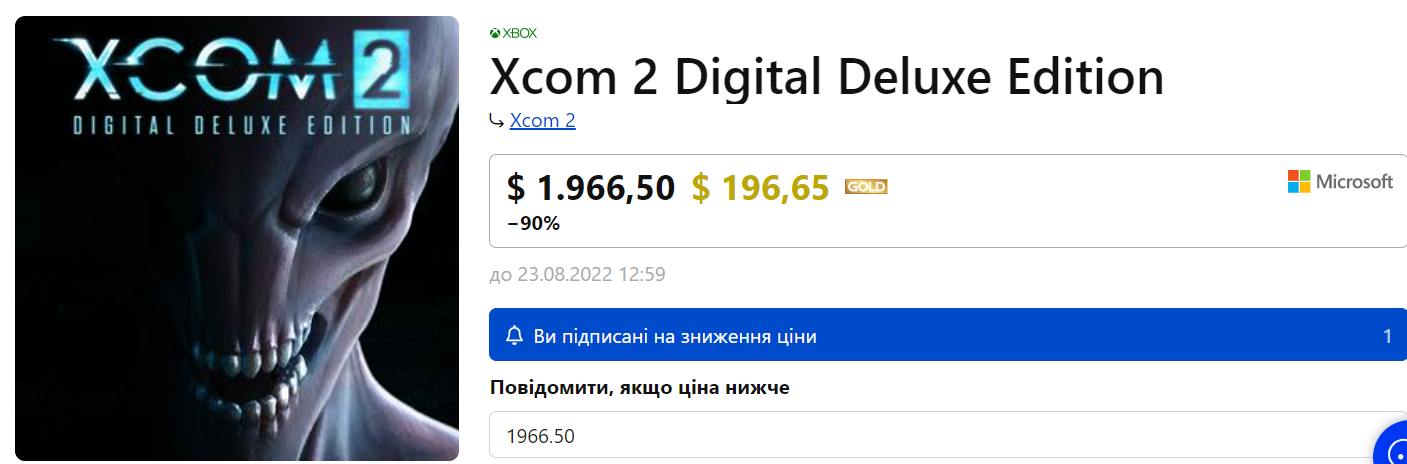Click the gold price $ 196,65
This screenshot has width=1407, height=464.
tap(760, 187)
